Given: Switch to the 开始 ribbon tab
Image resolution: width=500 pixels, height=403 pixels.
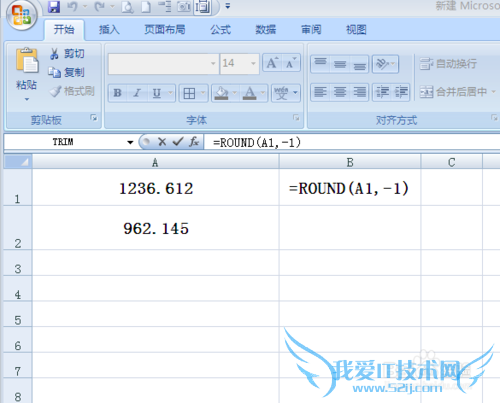Looking at the screenshot, I should click(64, 30).
